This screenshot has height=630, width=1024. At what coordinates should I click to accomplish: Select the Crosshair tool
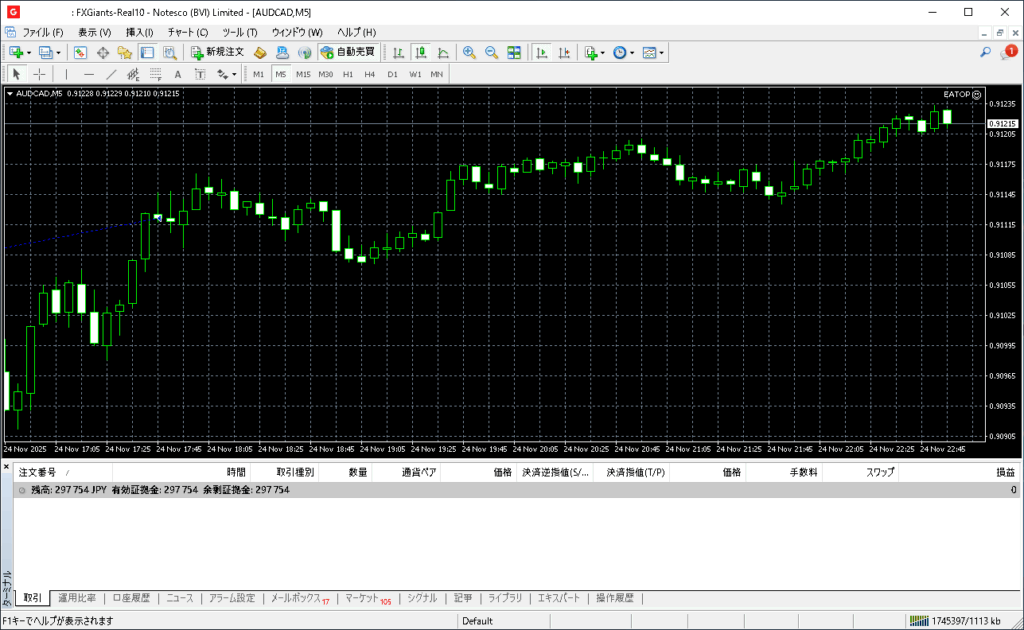tap(40, 74)
